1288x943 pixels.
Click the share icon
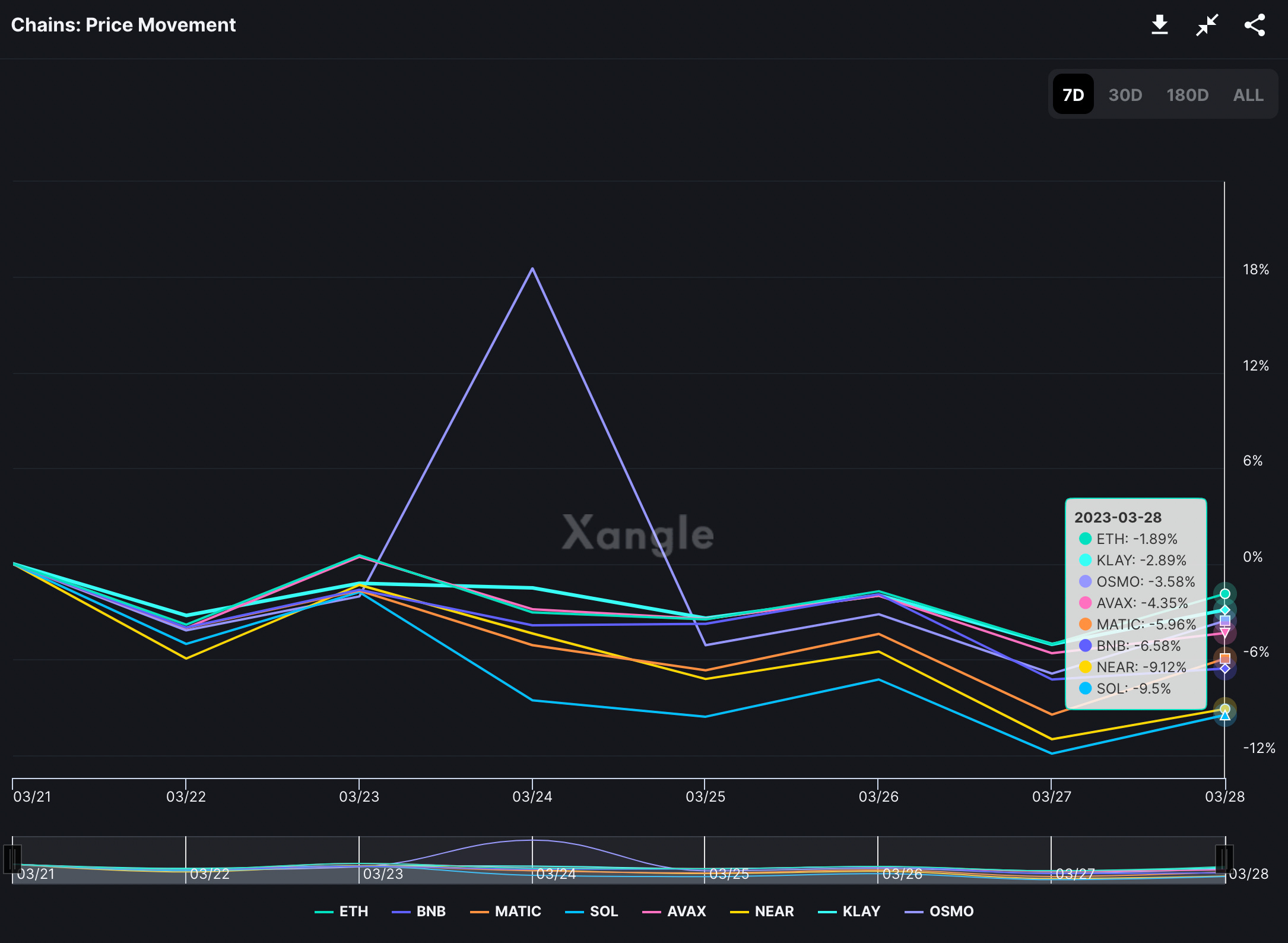[1254, 25]
